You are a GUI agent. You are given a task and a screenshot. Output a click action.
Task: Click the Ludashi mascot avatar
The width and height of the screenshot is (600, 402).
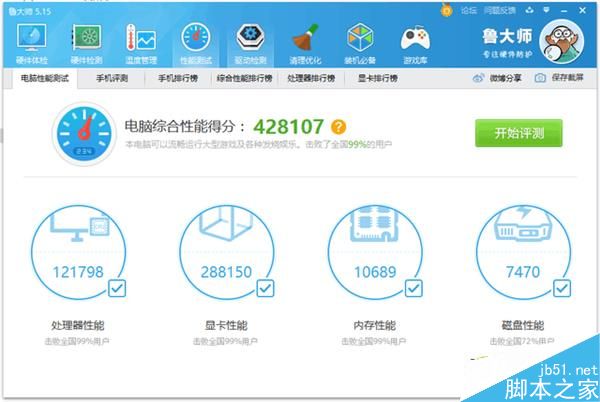[561, 41]
